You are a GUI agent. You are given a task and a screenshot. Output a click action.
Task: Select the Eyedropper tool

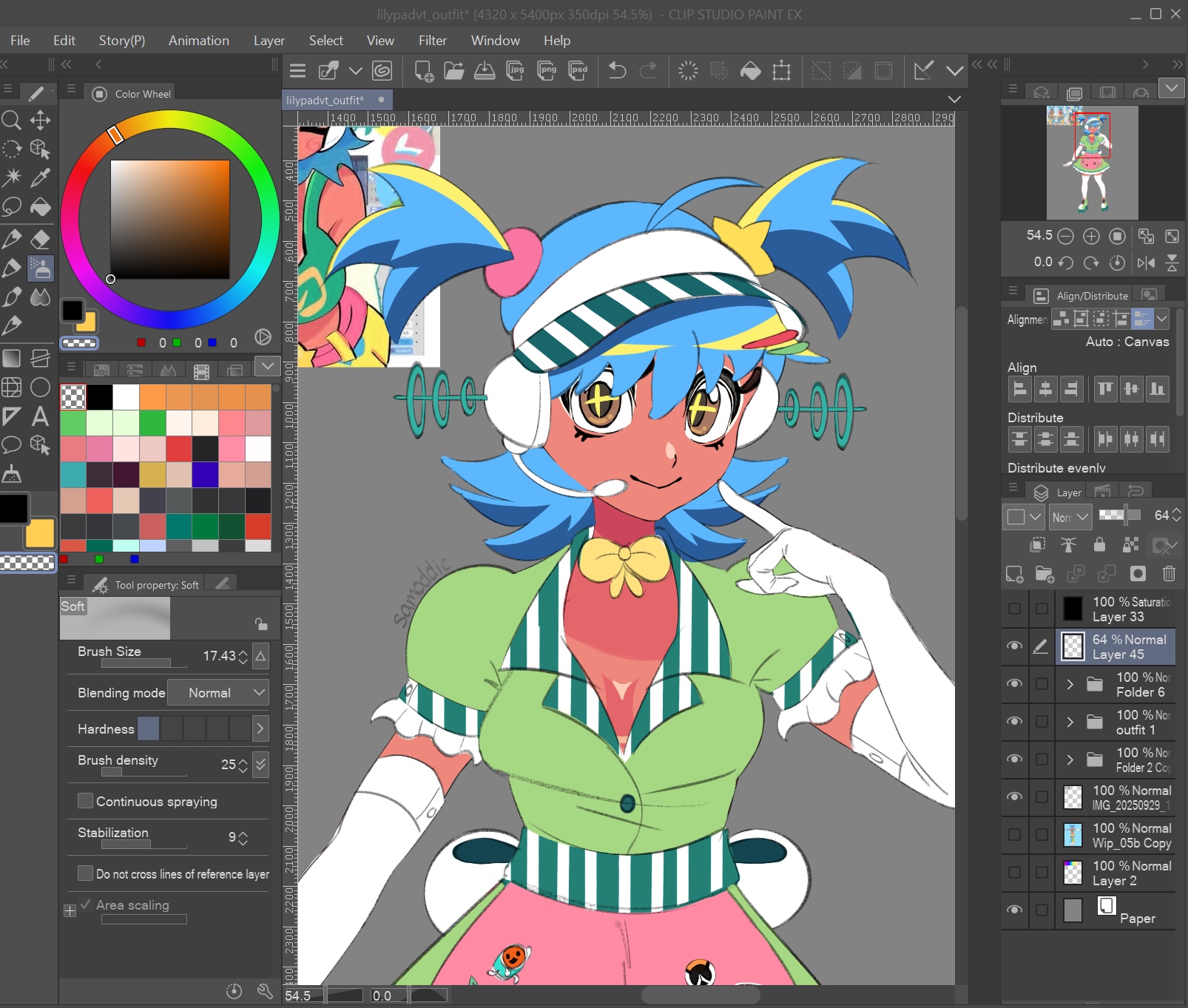(40, 177)
